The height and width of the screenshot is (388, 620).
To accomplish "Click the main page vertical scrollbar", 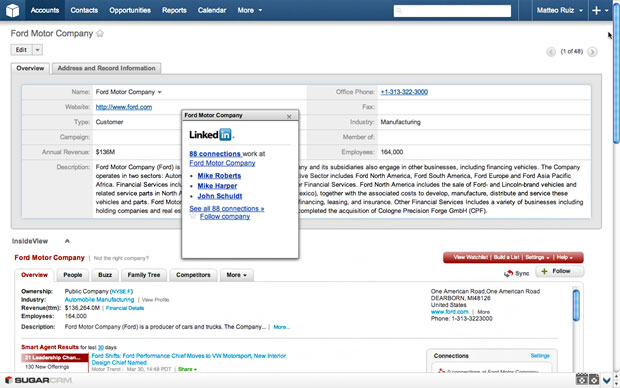I will coord(616,73).
